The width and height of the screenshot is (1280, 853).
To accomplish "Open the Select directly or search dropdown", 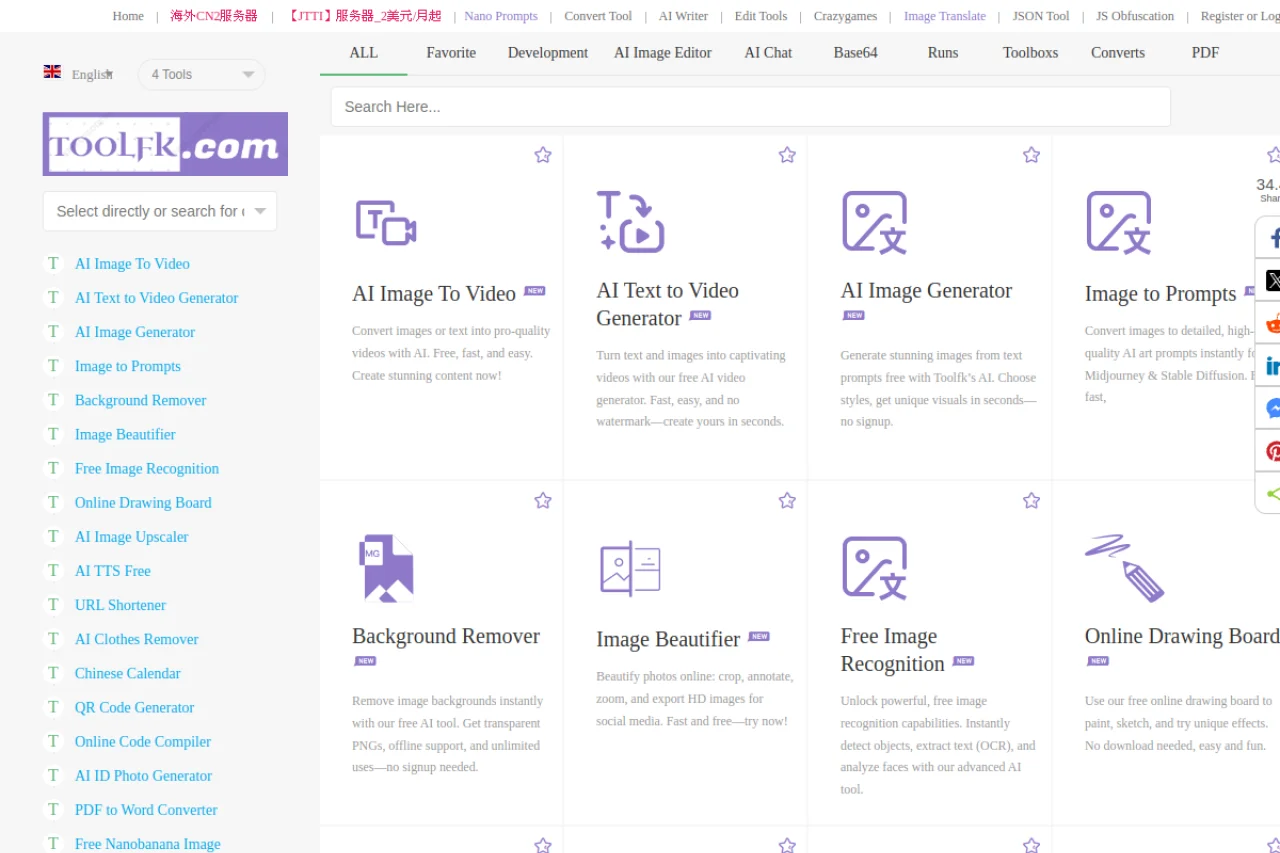I will pyautogui.click(x=160, y=211).
